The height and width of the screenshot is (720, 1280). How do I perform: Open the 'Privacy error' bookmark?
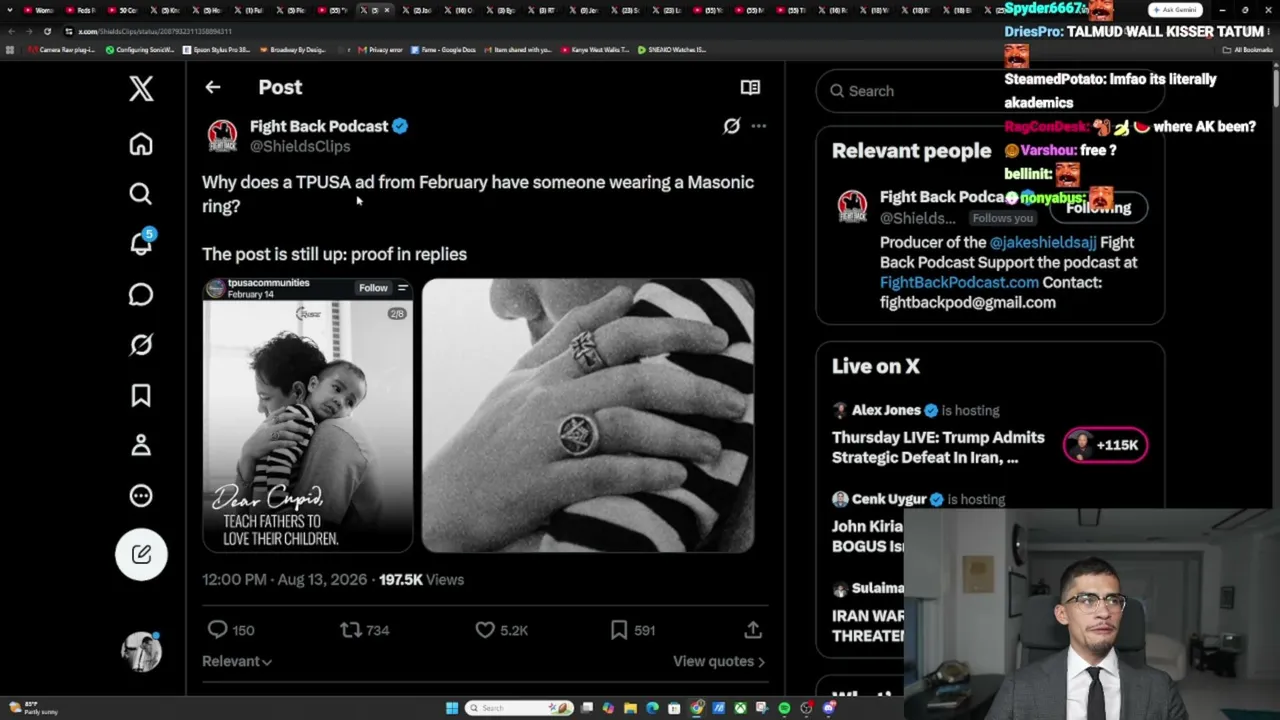pyautogui.click(x=380, y=49)
